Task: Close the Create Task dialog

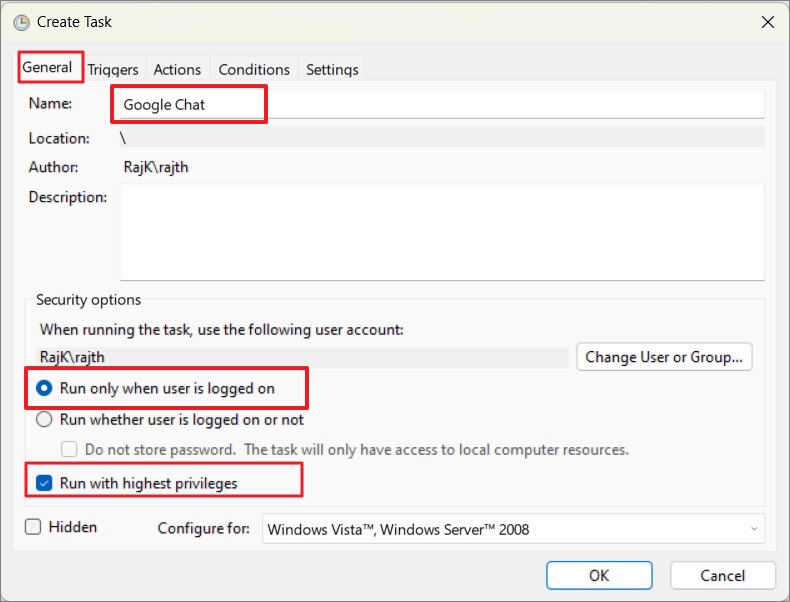Action: (x=767, y=22)
